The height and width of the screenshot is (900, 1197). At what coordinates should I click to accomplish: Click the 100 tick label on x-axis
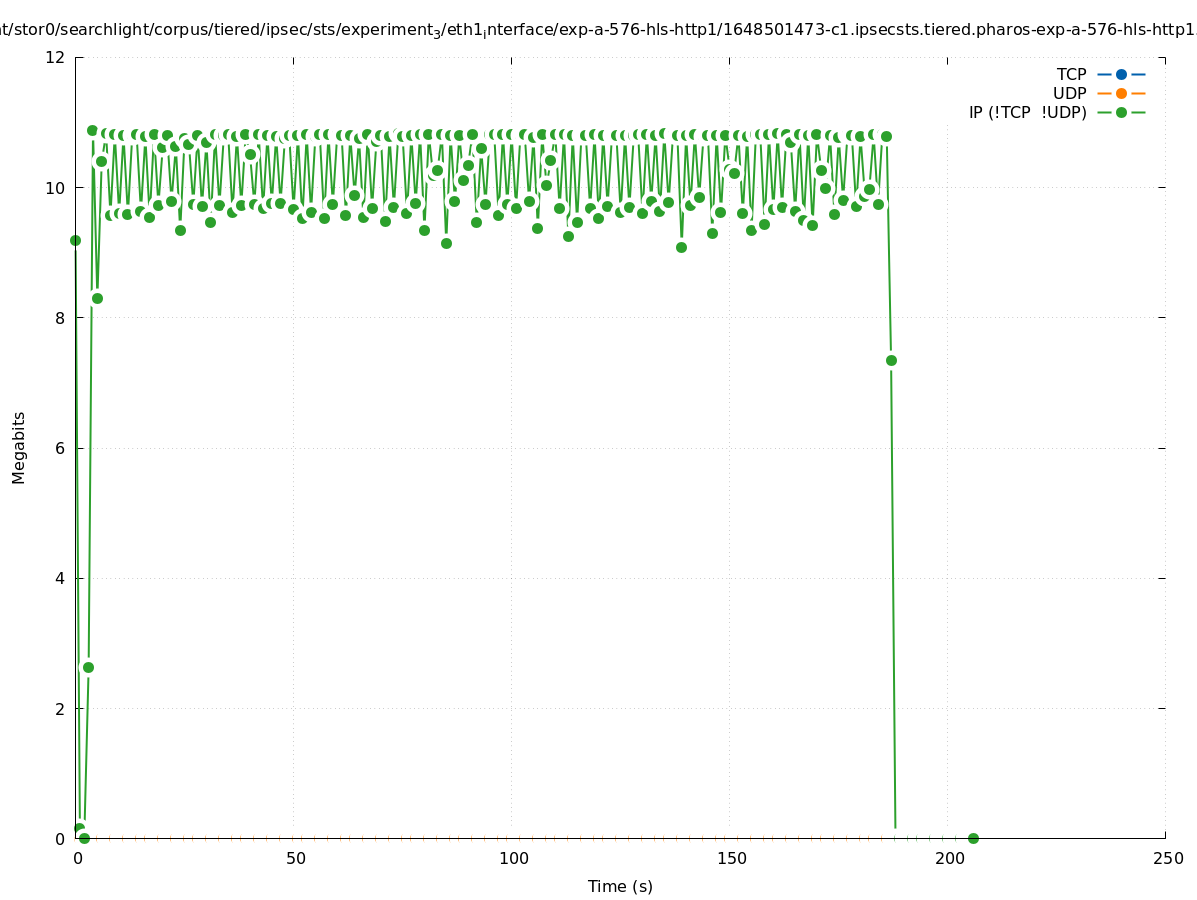(513, 859)
